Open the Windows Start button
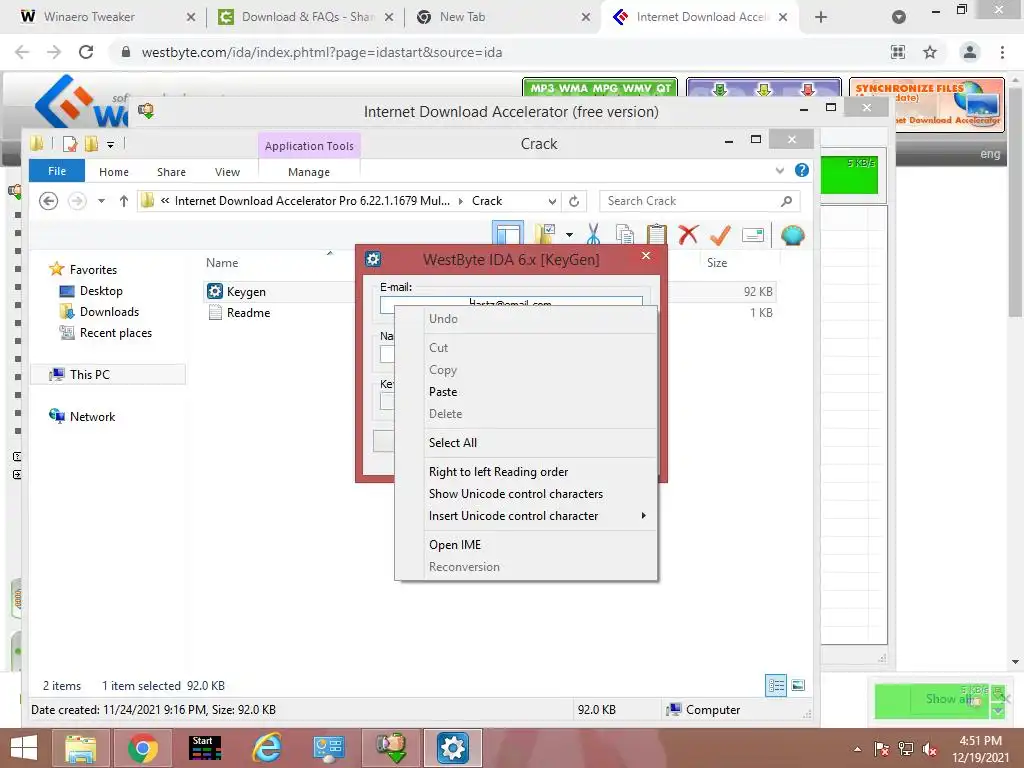The height and width of the screenshot is (768, 1024). [x=24, y=748]
